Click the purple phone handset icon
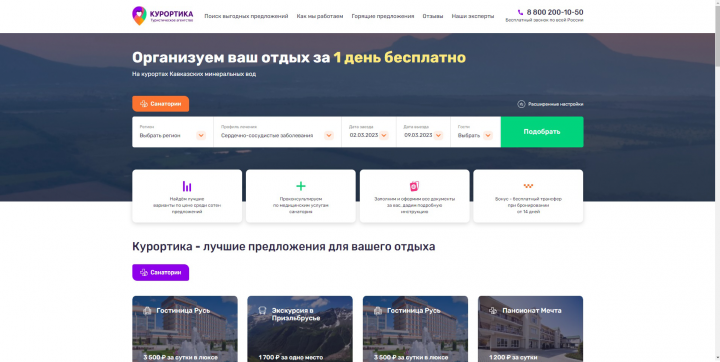The width and height of the screenshot is (720, 362). pos(520,12)
